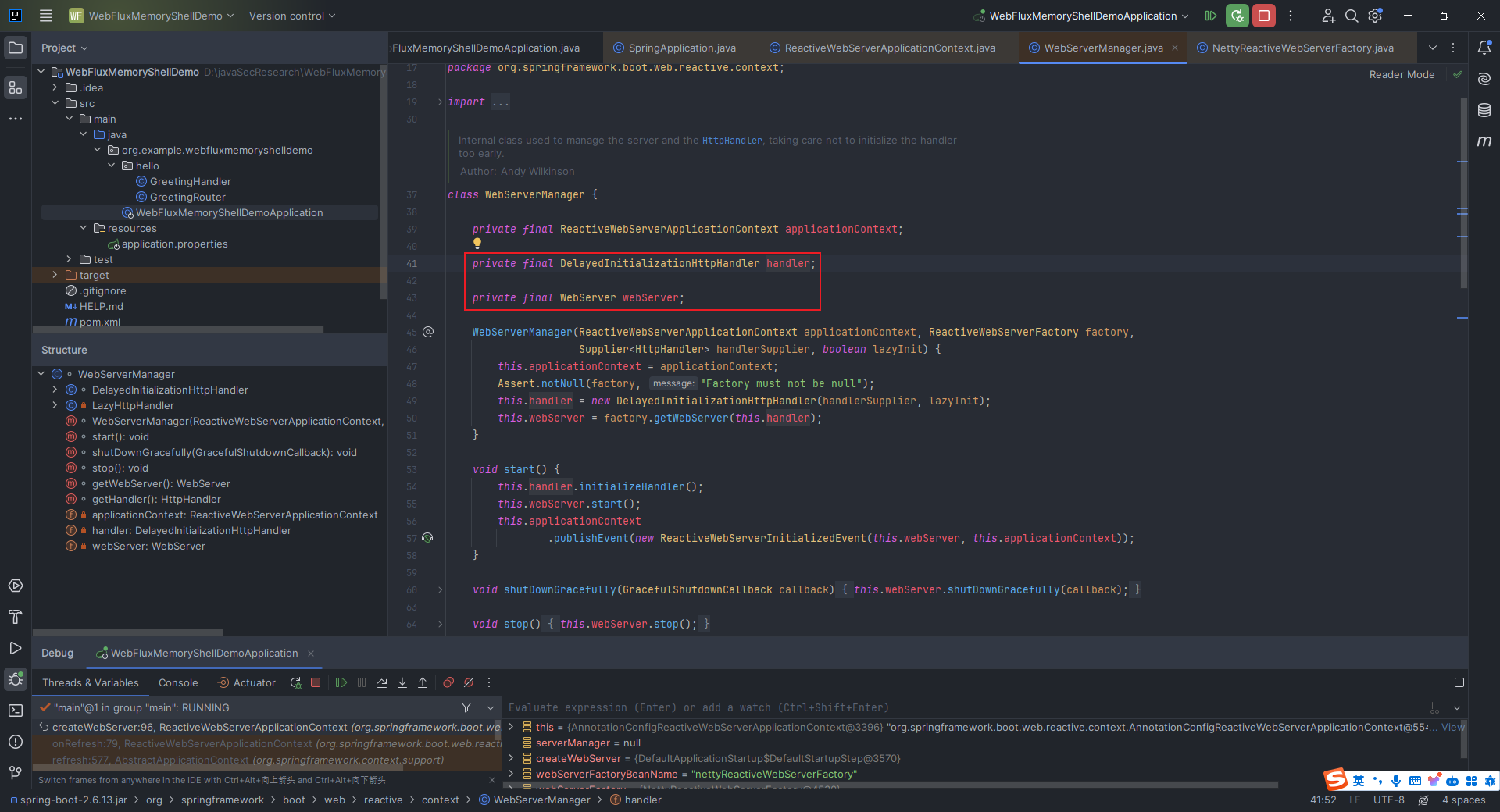This screenshot has width=1500, height=812.
Task: Collapse the resources folder
Action: [83, 228]
